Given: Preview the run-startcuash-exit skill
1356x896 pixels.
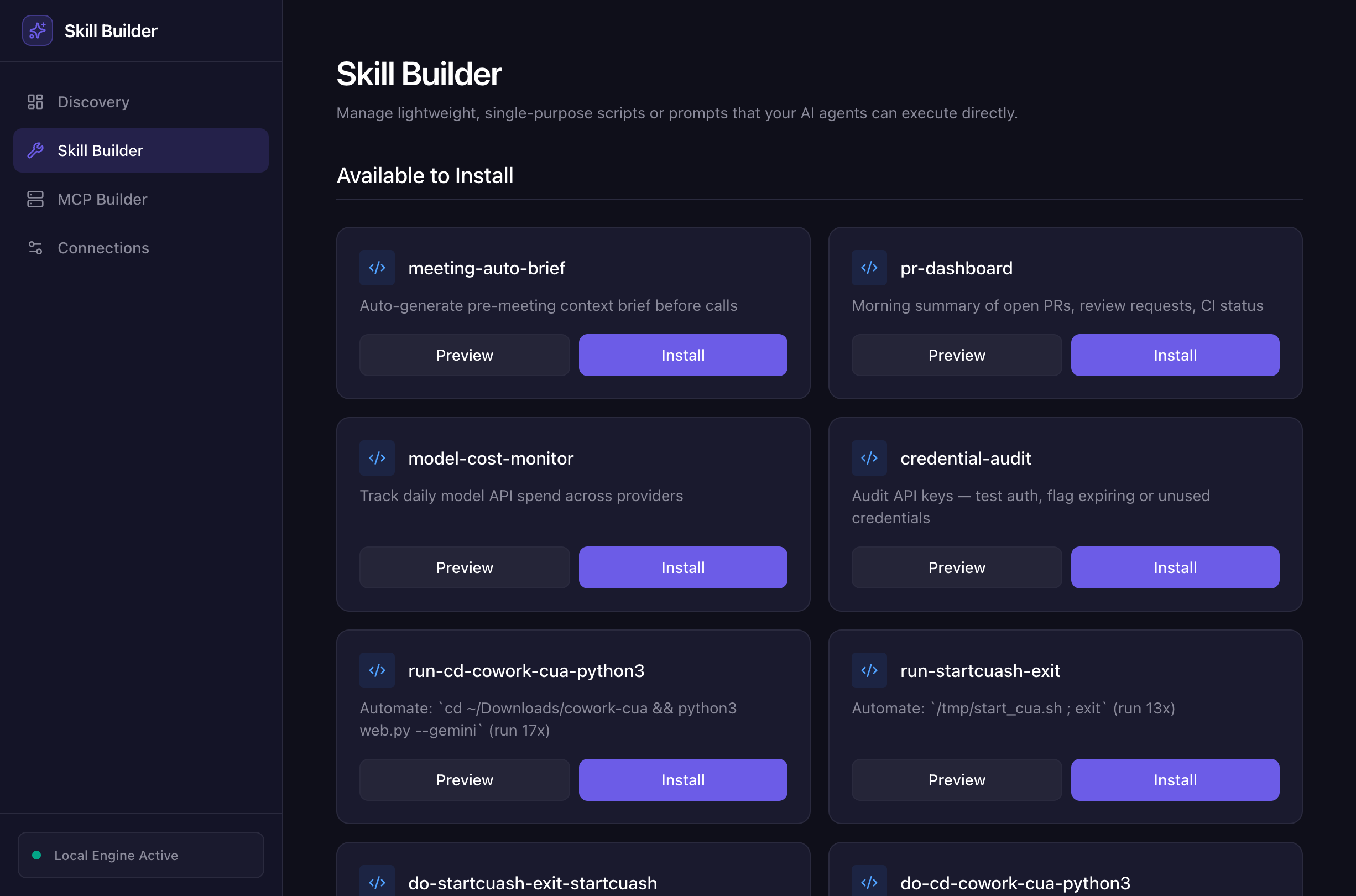Looking at the screenshot, I should pyautogui.click(x=956, y=780).
